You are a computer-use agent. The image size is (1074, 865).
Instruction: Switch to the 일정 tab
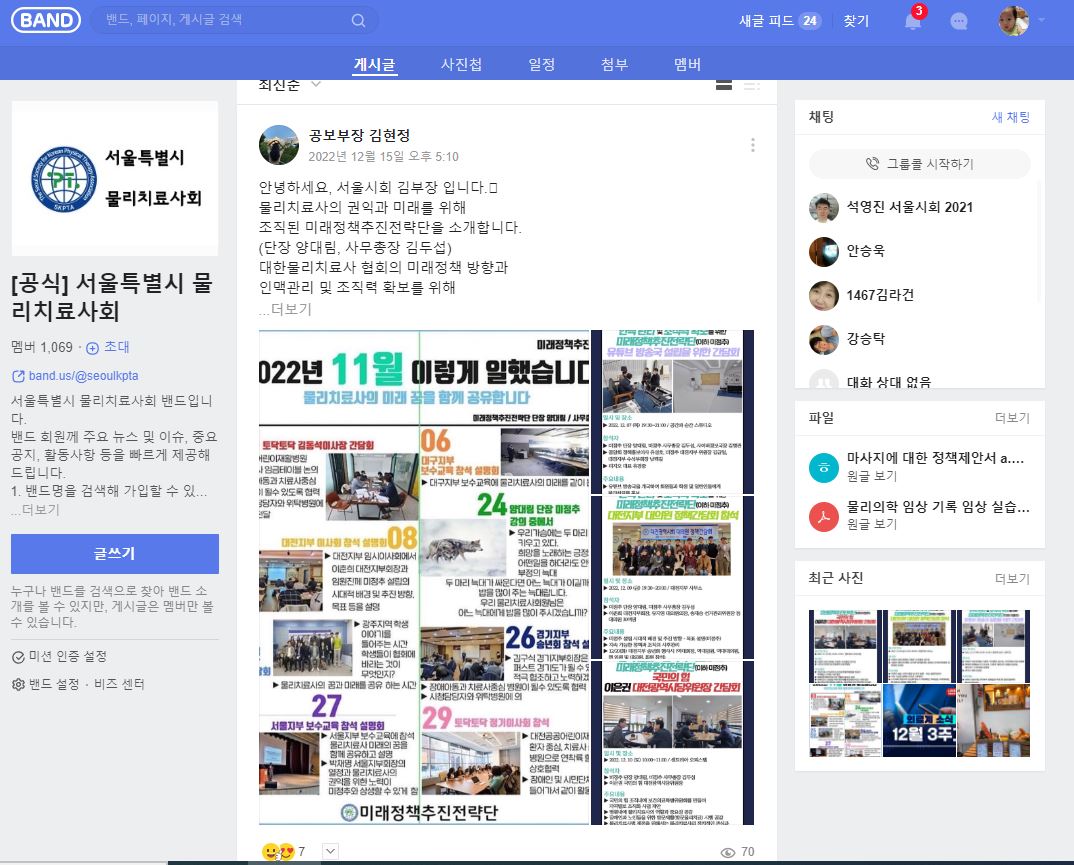(x=542, y=64)
